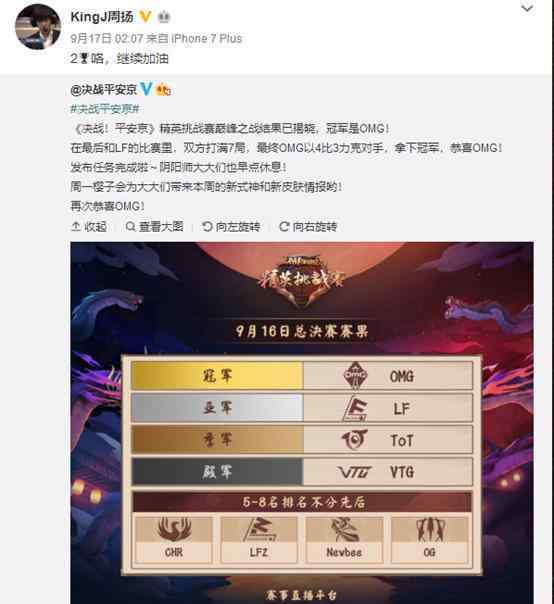554x604 pixels.
Task: Collapse the image with 收起
Action: click(x=89, y=226)
